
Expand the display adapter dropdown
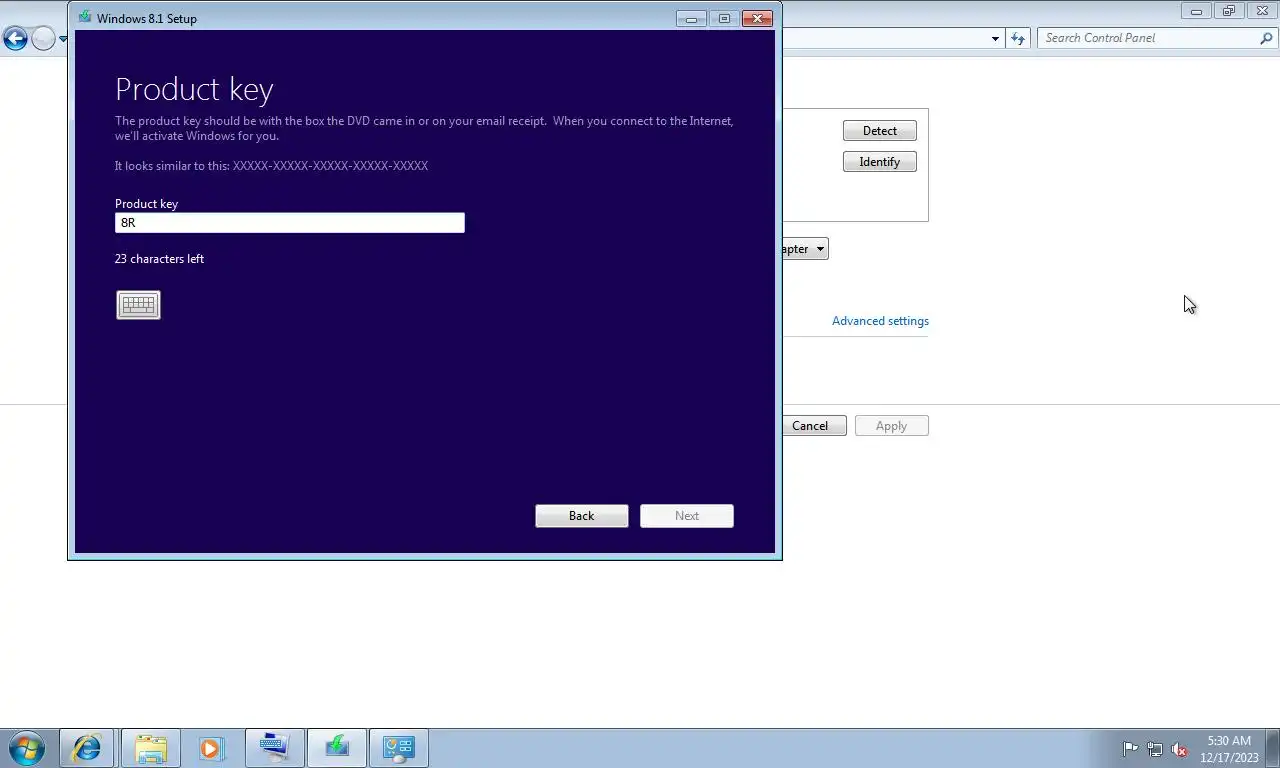point(820,249)
